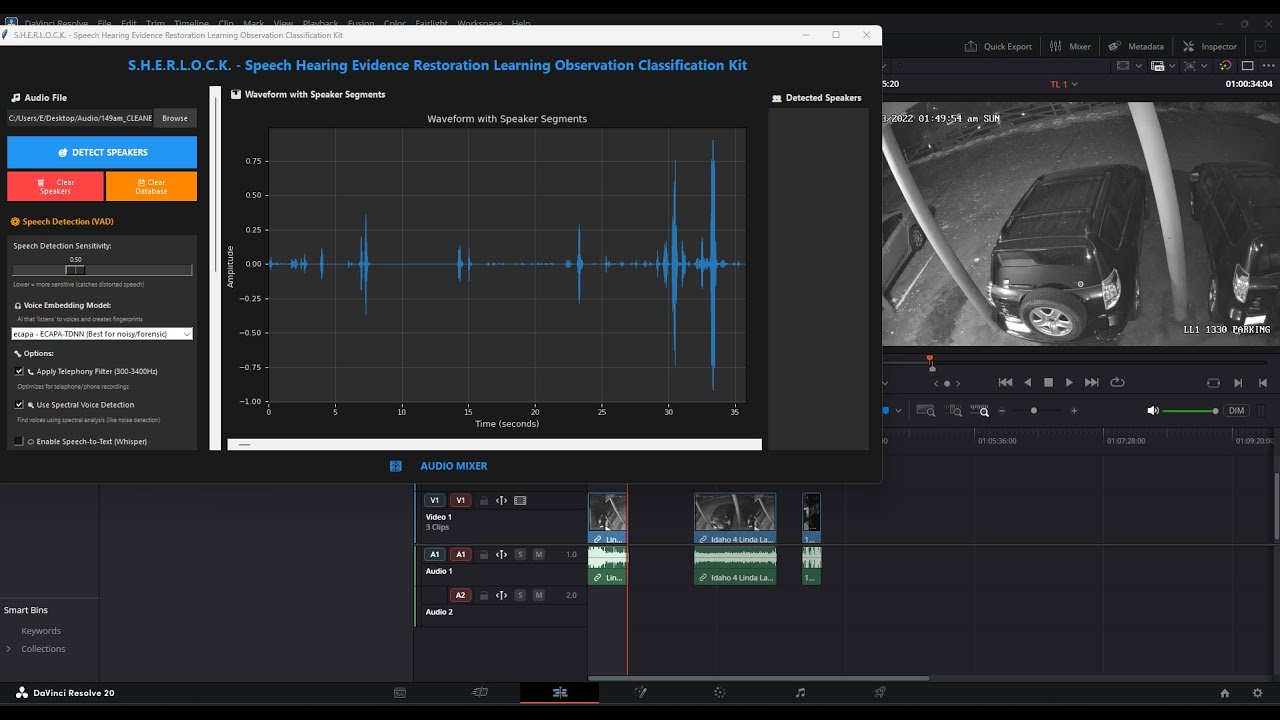Open the Inspector panel in DaVinci Resolve
Image resolution: width=1280 pixels, height=720 pixels.
point(1210,46)
